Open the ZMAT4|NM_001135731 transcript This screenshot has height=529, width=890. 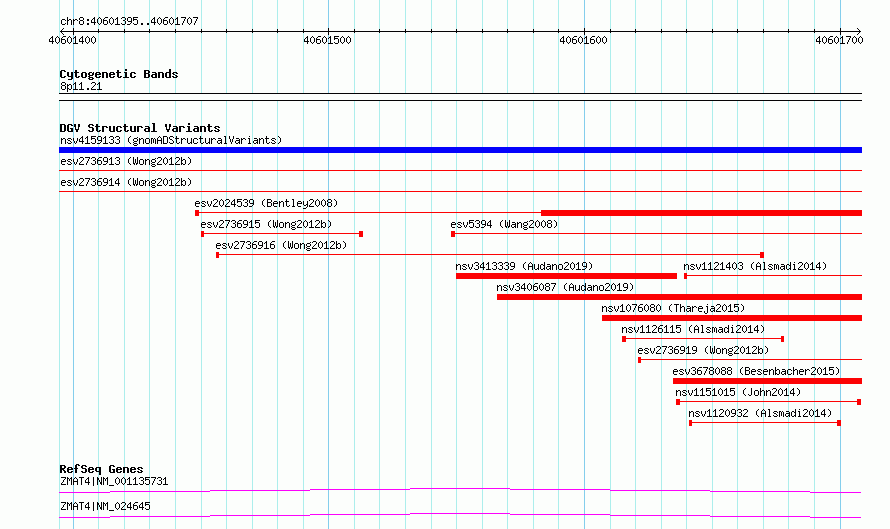[x=114, y=481]
